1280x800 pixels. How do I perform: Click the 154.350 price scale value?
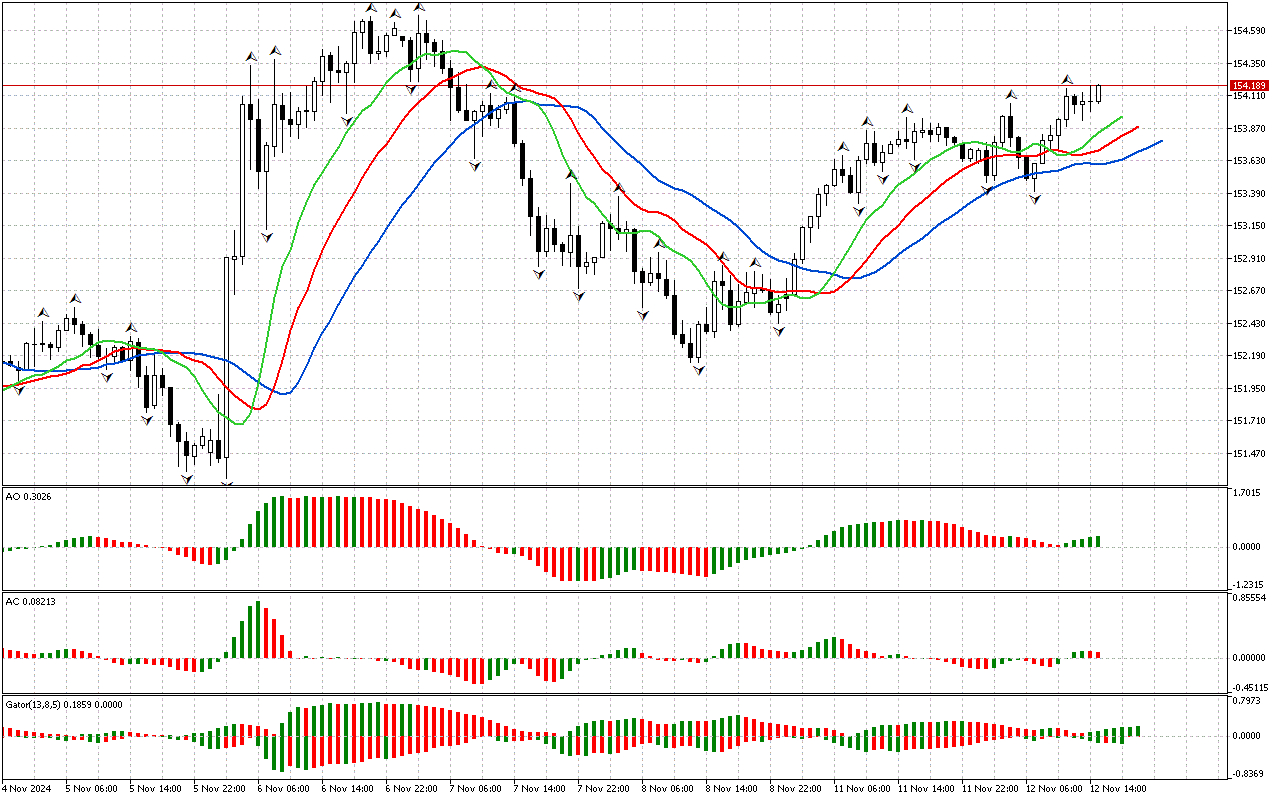click(x=1251, y=64)
